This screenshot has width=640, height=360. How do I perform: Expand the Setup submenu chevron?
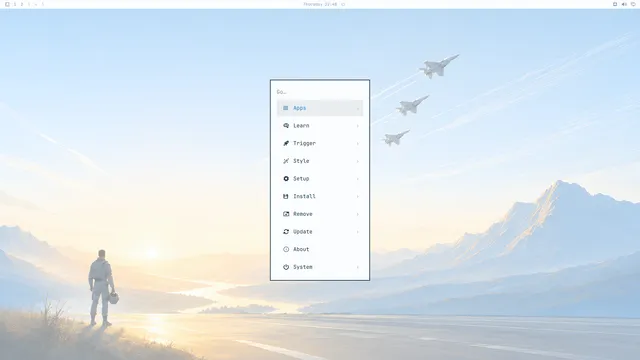coord(358,179)
